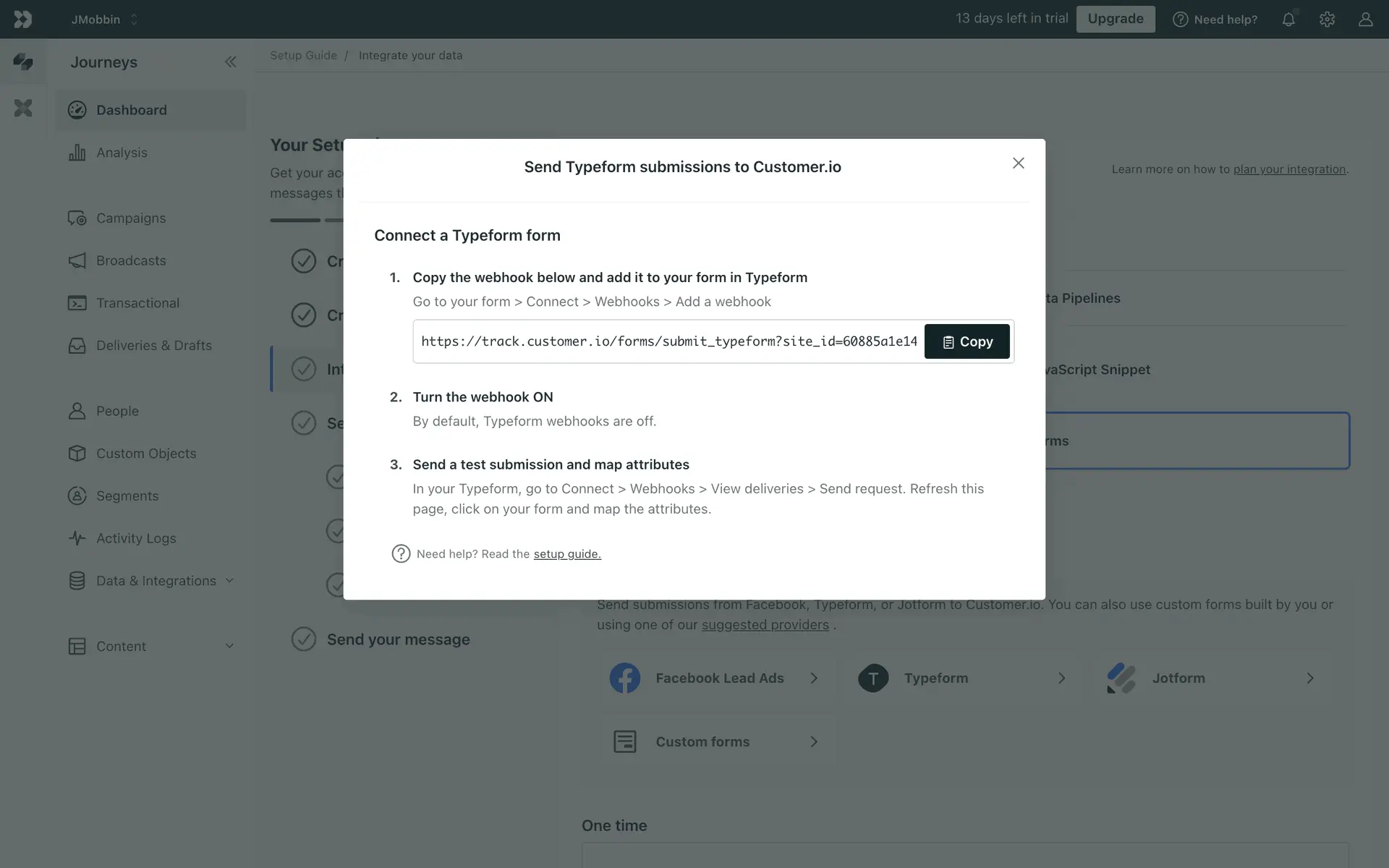Go to Dashboard in sidebar
The width and height of the screenshot is (1389, 868).
pos(132,110)
